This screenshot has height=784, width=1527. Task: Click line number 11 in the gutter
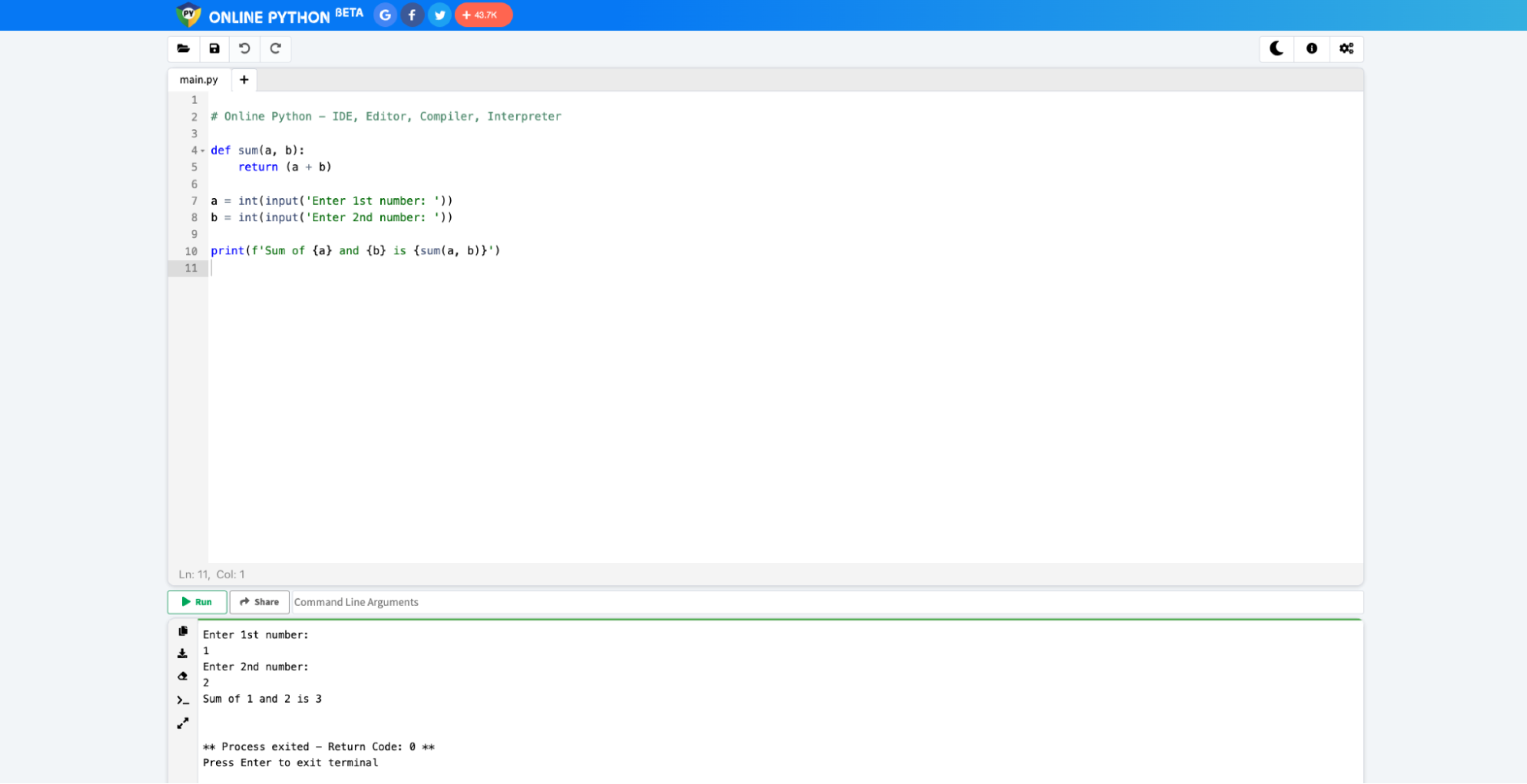[191, 268]
